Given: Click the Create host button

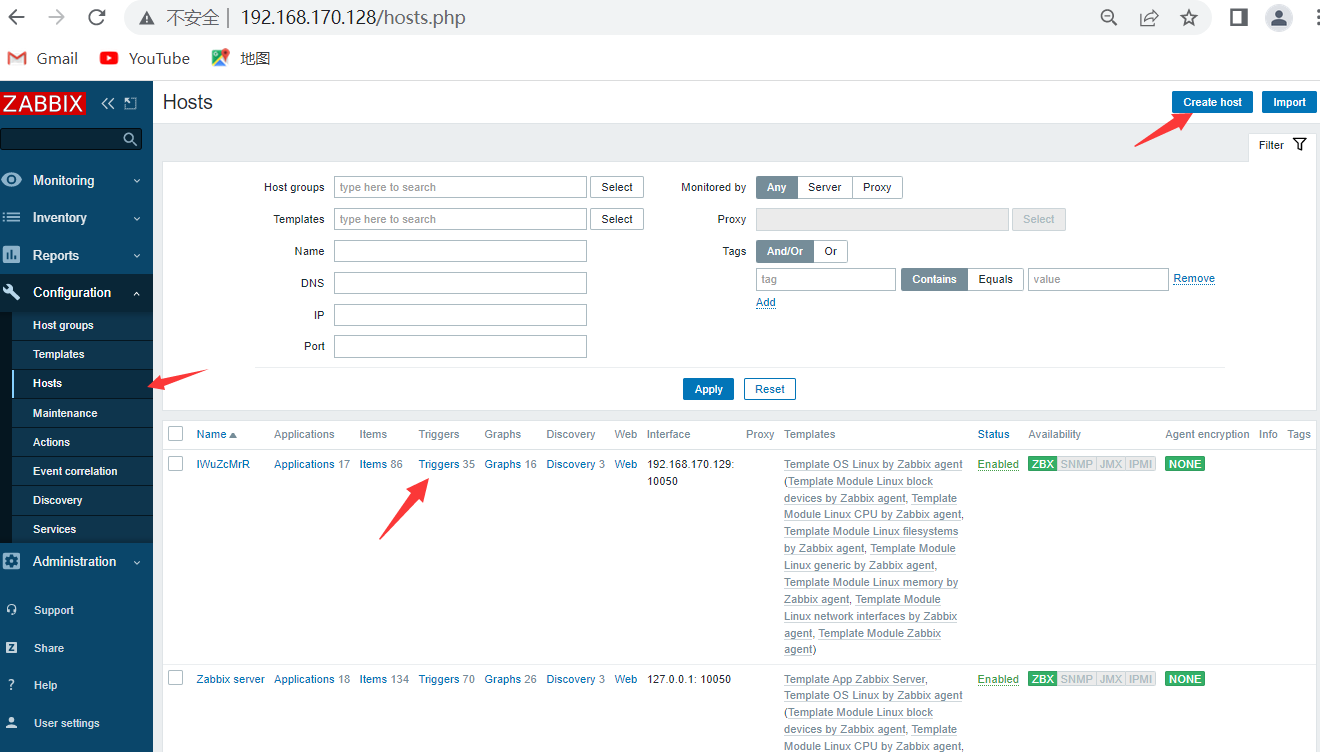Looking at the screenshot, I should (x=1212, y=102).
